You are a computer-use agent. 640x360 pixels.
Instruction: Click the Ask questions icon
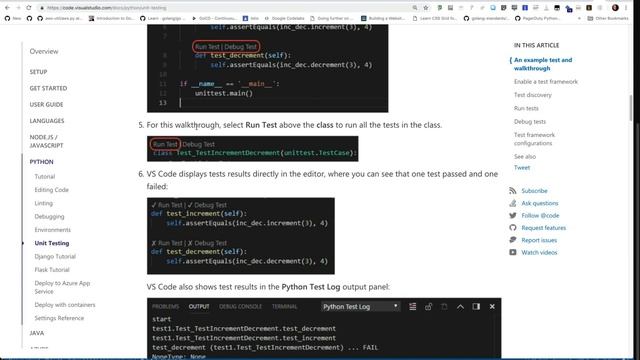pyautogui.click(x=513, y=203)
